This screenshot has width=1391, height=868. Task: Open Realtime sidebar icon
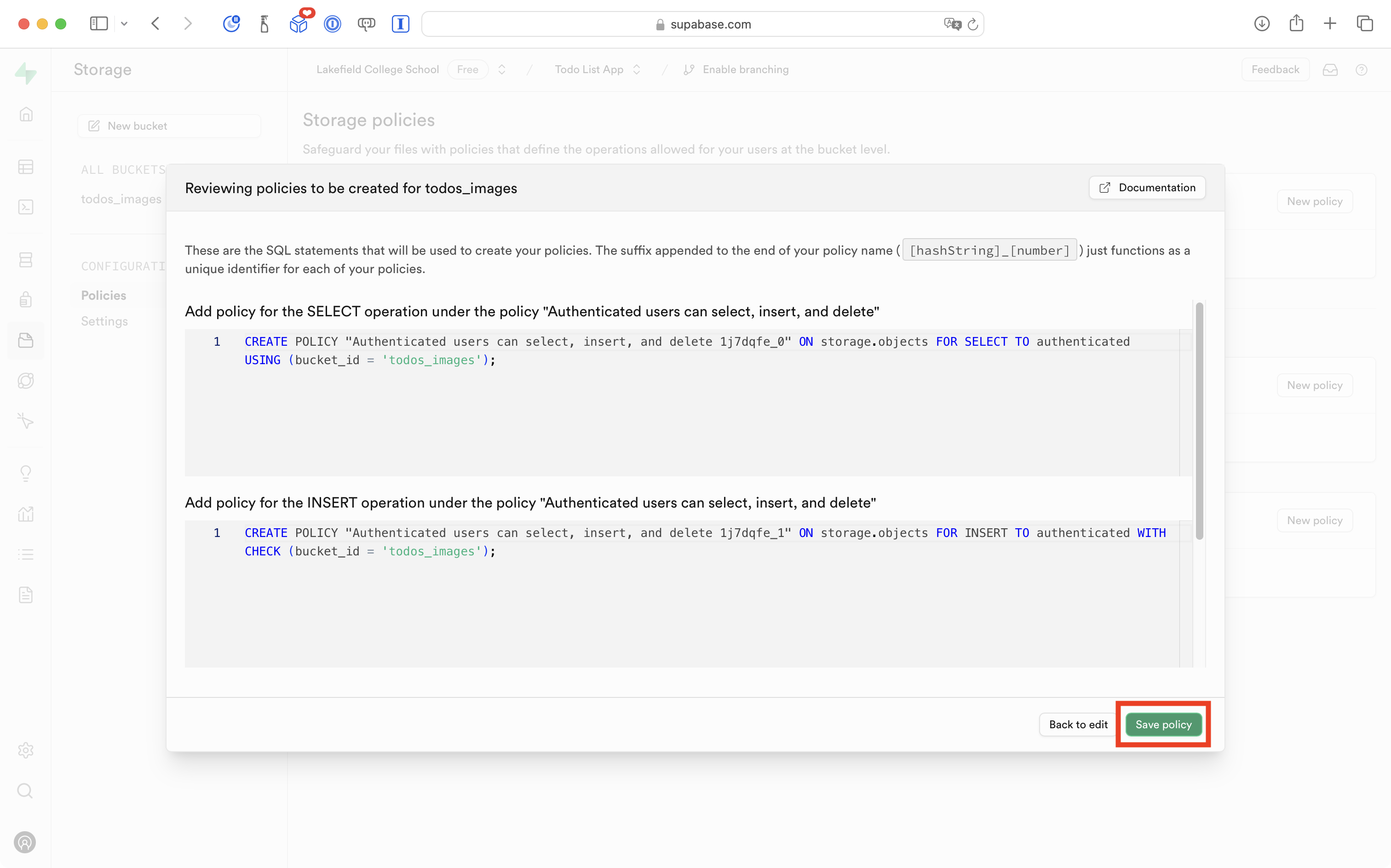(26, 421)
